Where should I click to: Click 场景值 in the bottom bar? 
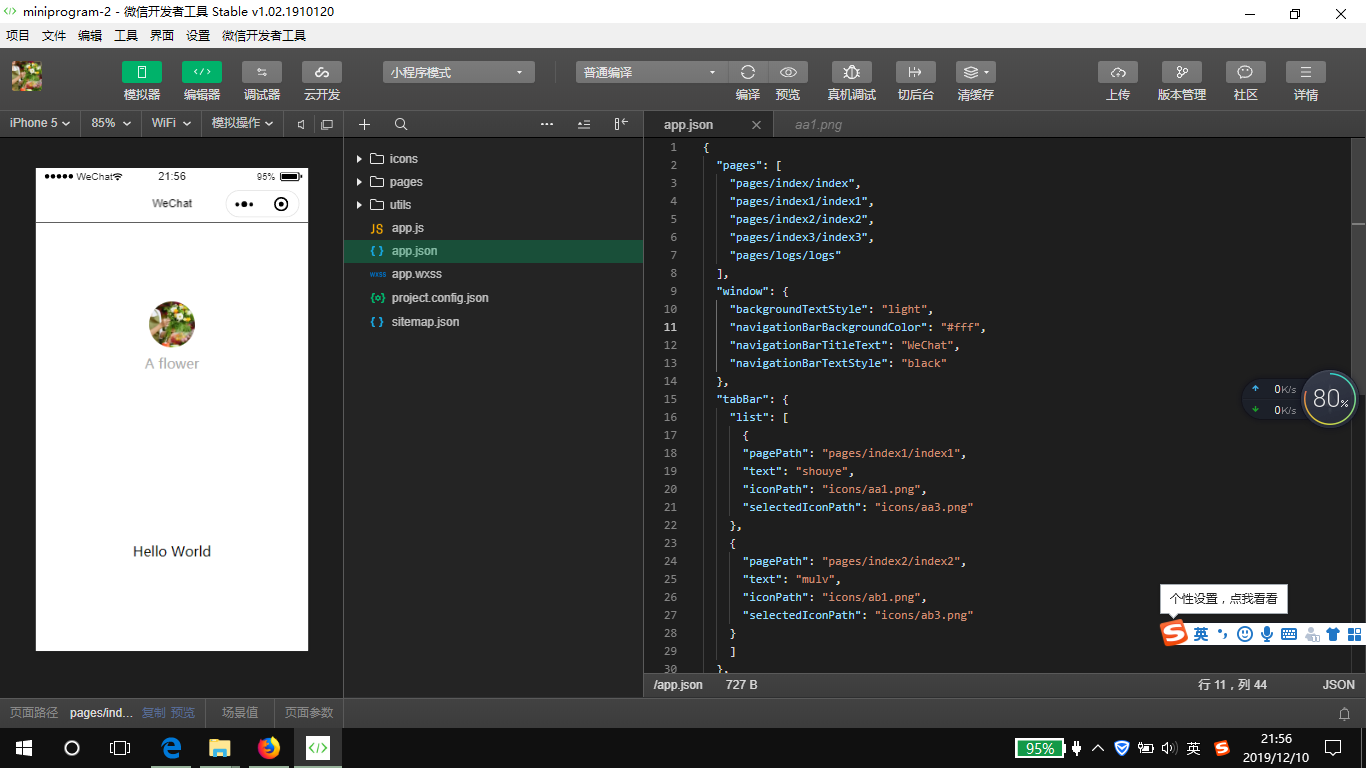pos(240,713)
